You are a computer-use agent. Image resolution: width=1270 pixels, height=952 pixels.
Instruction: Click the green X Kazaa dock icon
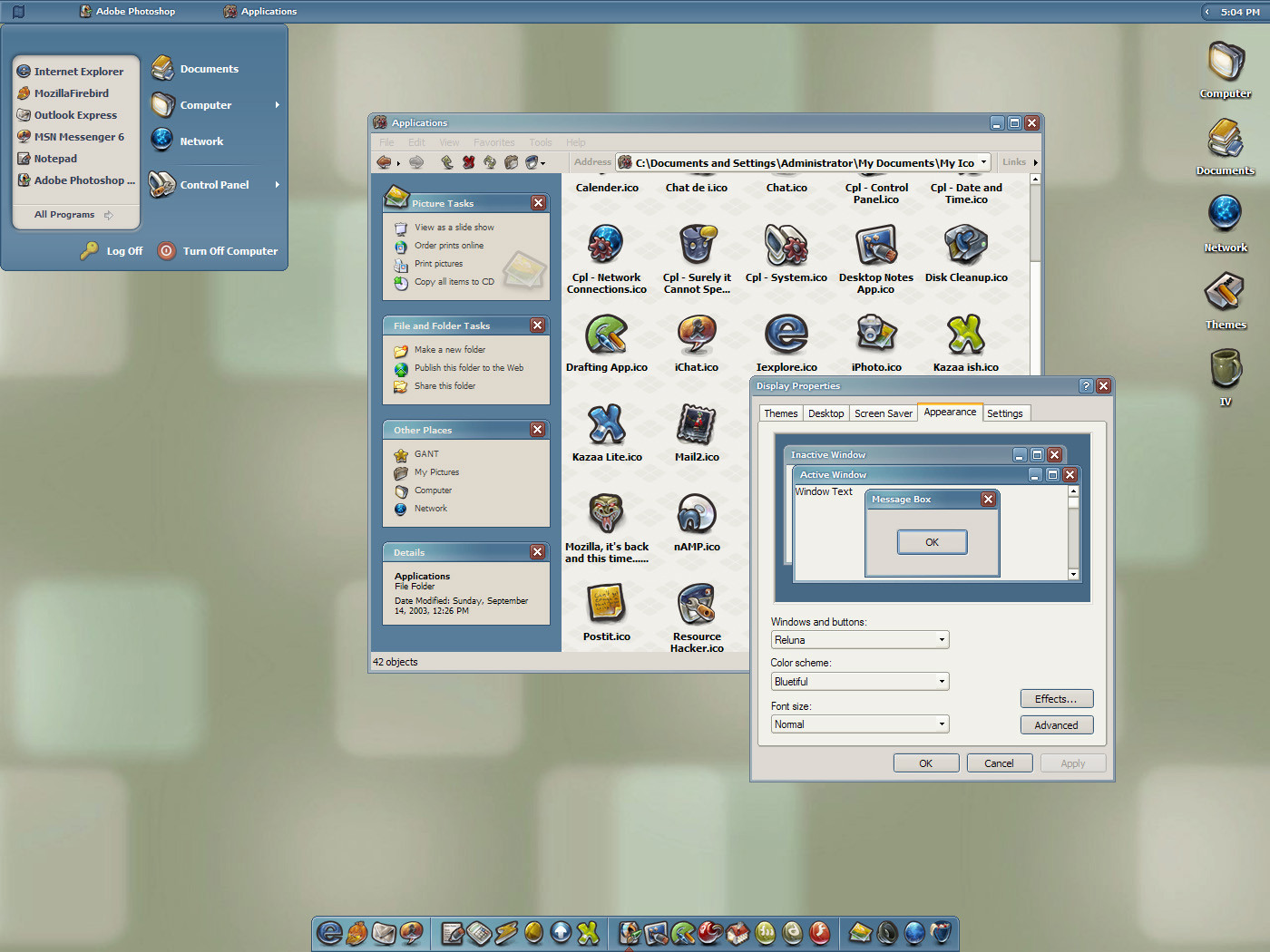pyautogui.click(x=587, y=932)
